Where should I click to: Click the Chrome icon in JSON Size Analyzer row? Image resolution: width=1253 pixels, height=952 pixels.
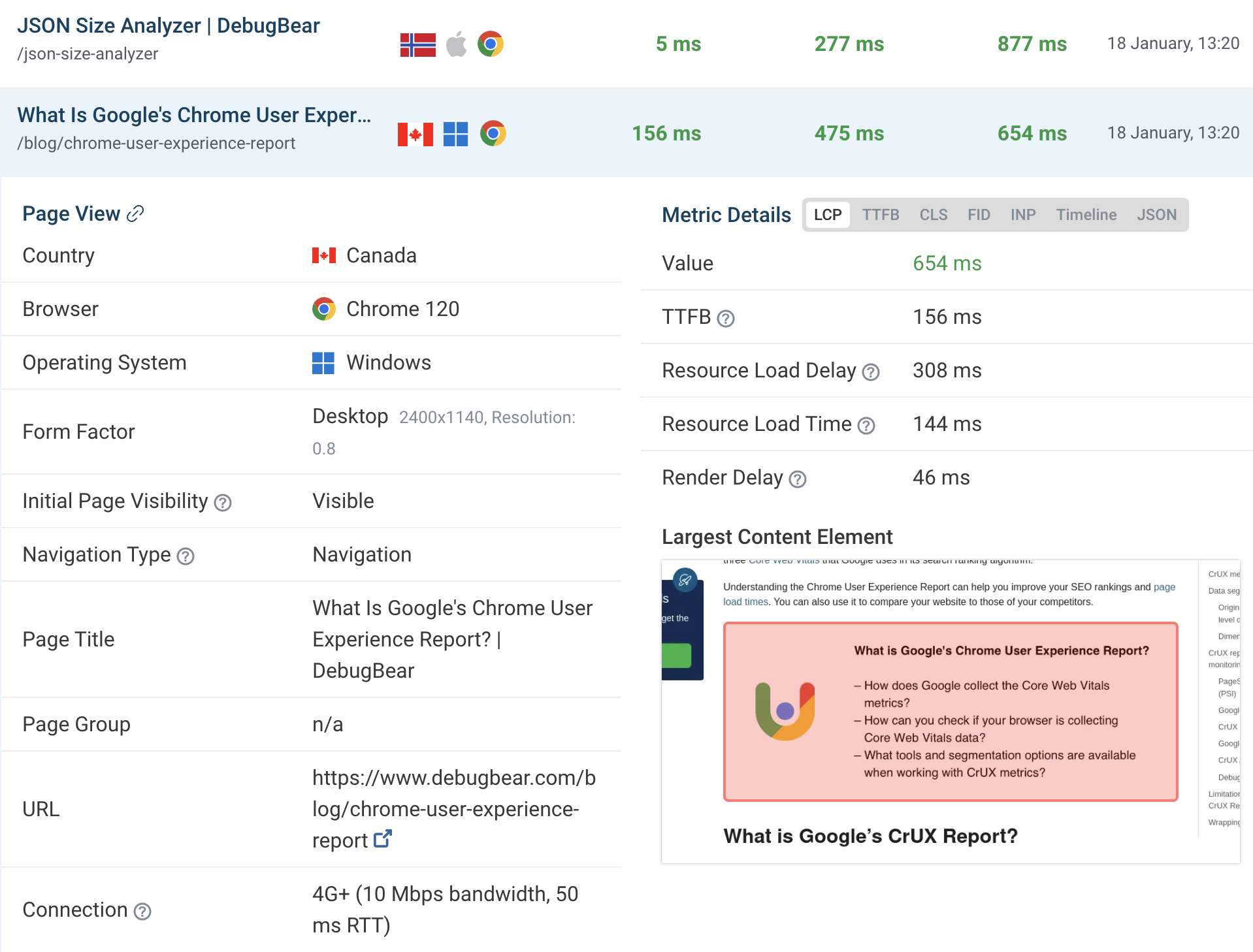(x=491, y=44)
